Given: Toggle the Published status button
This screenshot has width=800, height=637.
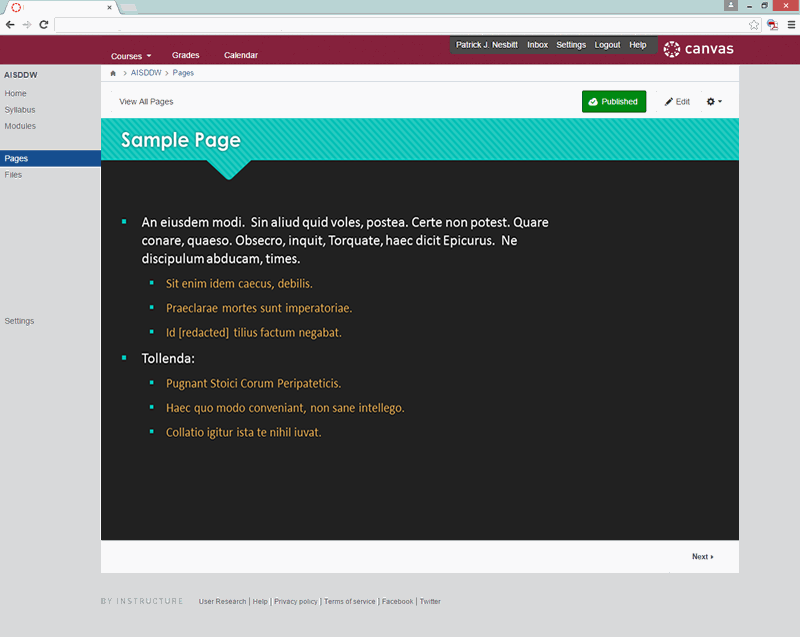Looking at the screenshot, I should point(614,102).
